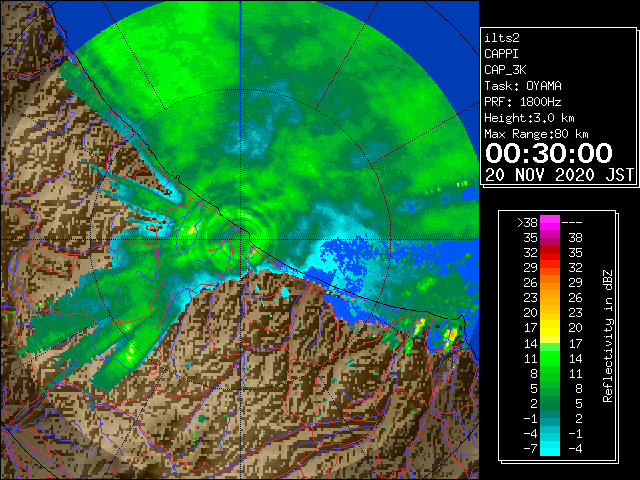Click the radar center at crosshair intersection
The height and width of the screenshot is (480, 640).
[x=241, y=239]
